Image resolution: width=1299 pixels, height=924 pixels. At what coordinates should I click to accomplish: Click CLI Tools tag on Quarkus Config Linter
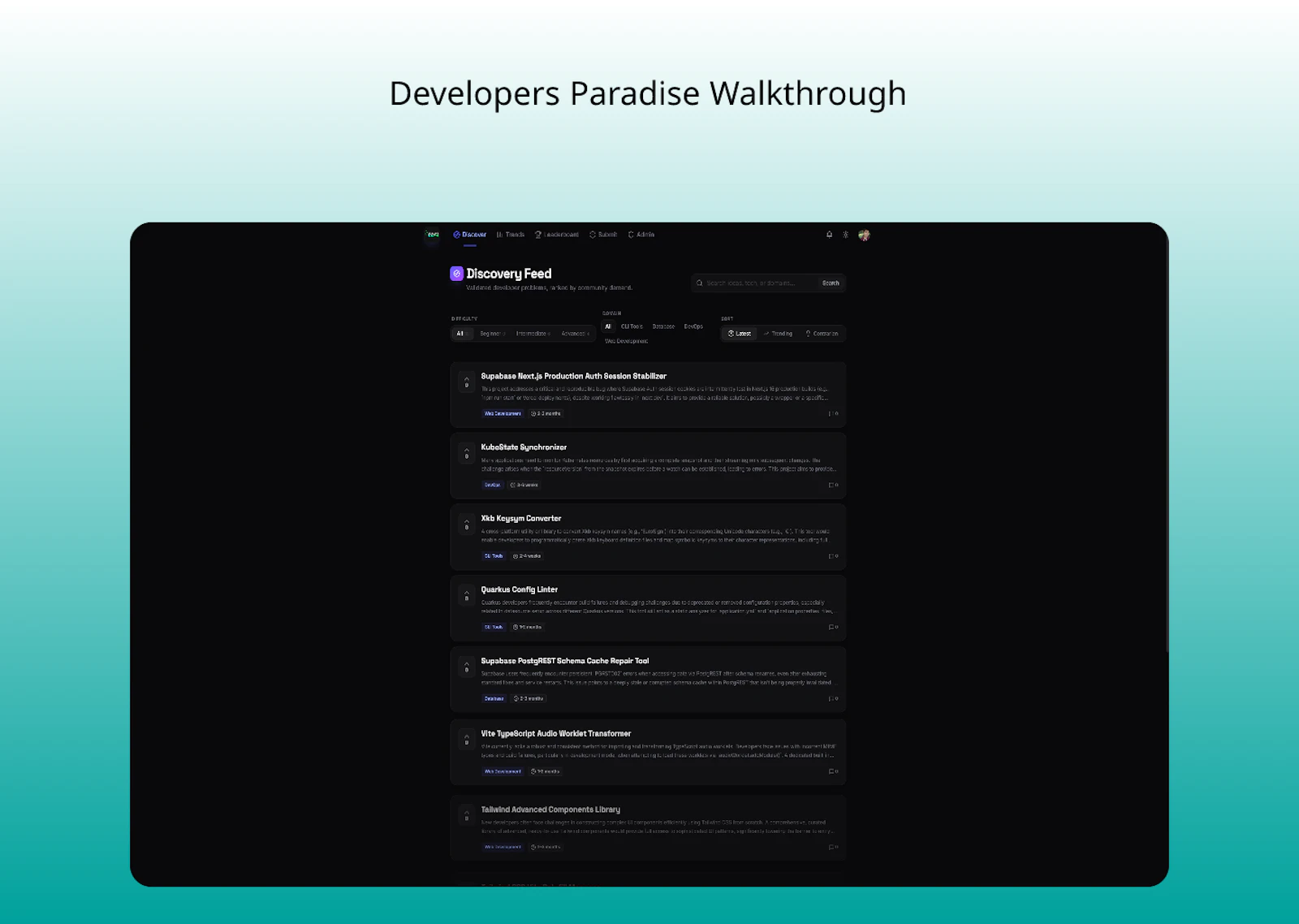point(494,627)
